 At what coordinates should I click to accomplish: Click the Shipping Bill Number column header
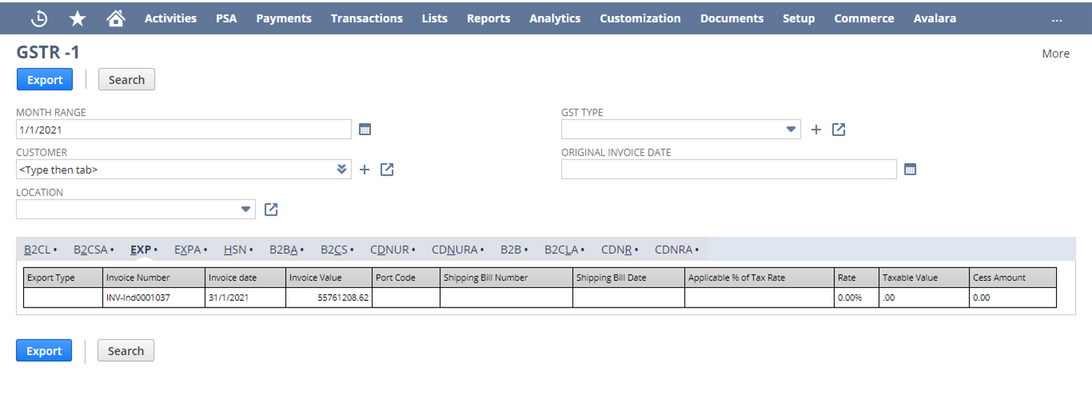[506, 277]
